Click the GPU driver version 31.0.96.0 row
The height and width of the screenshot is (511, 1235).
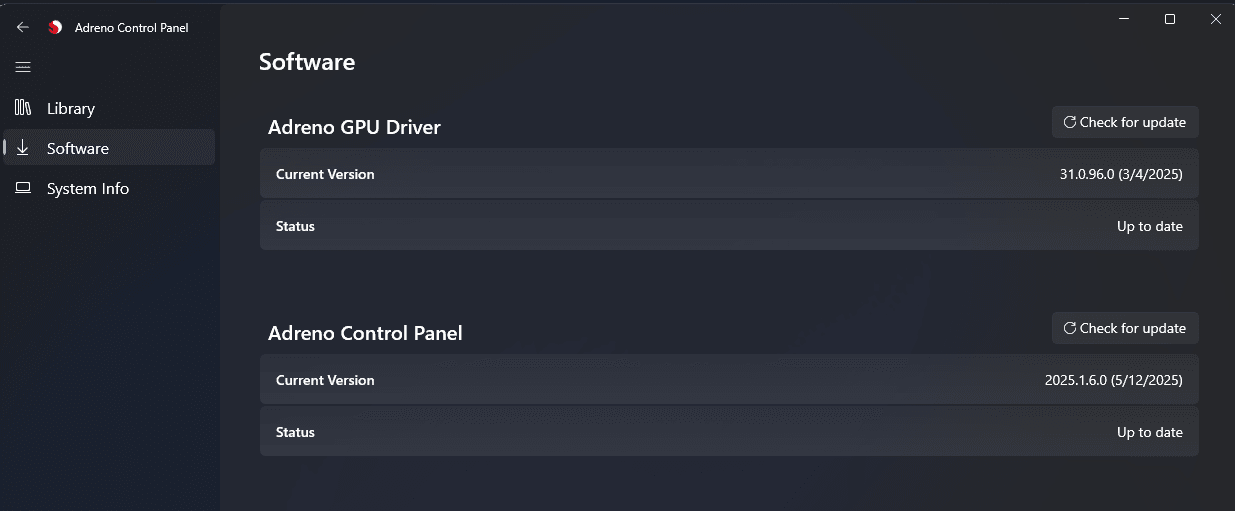click(x=728, y=174)
